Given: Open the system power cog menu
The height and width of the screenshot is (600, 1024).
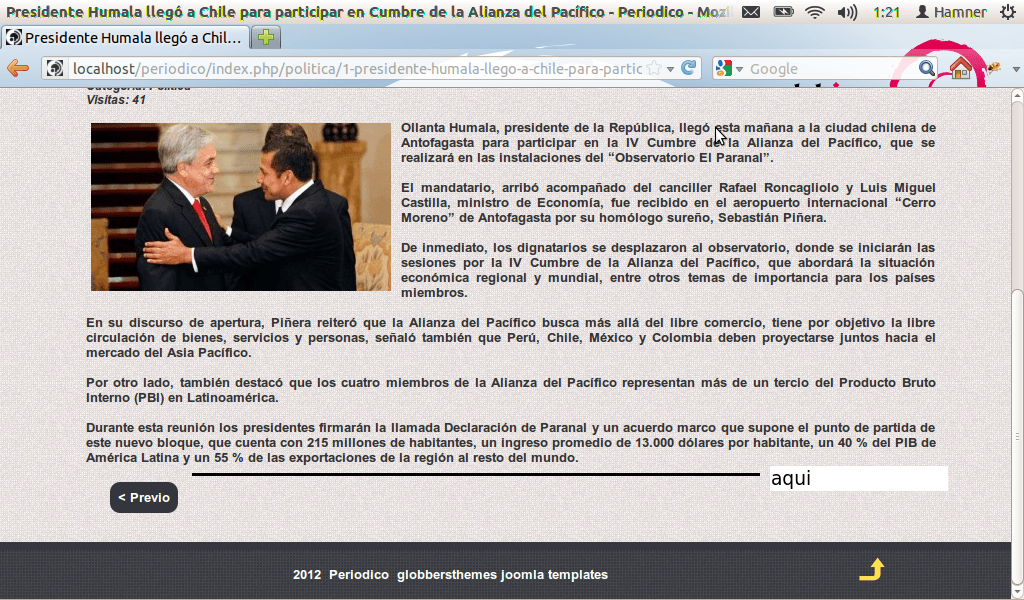Looking at the screenshot, I should click(x=1008, y=12).
